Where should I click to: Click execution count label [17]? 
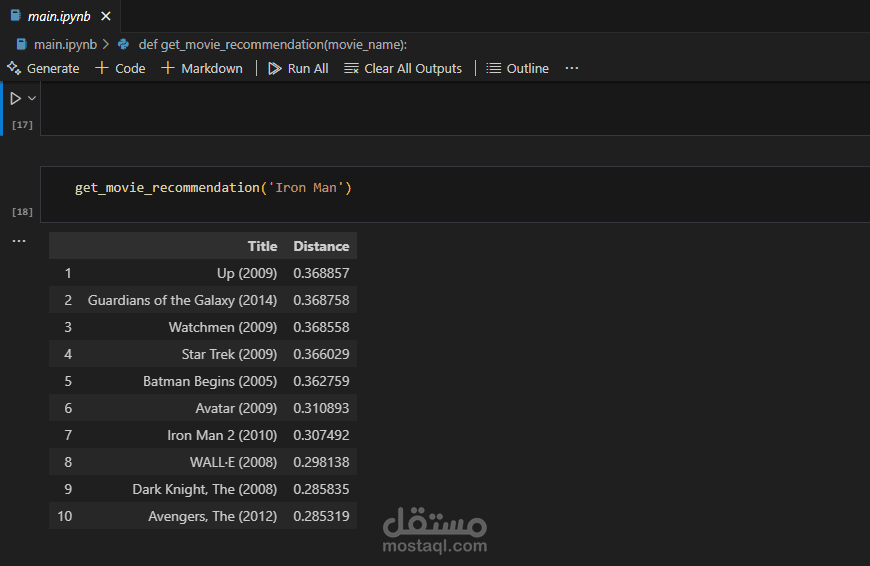click(x=22, y=125)
